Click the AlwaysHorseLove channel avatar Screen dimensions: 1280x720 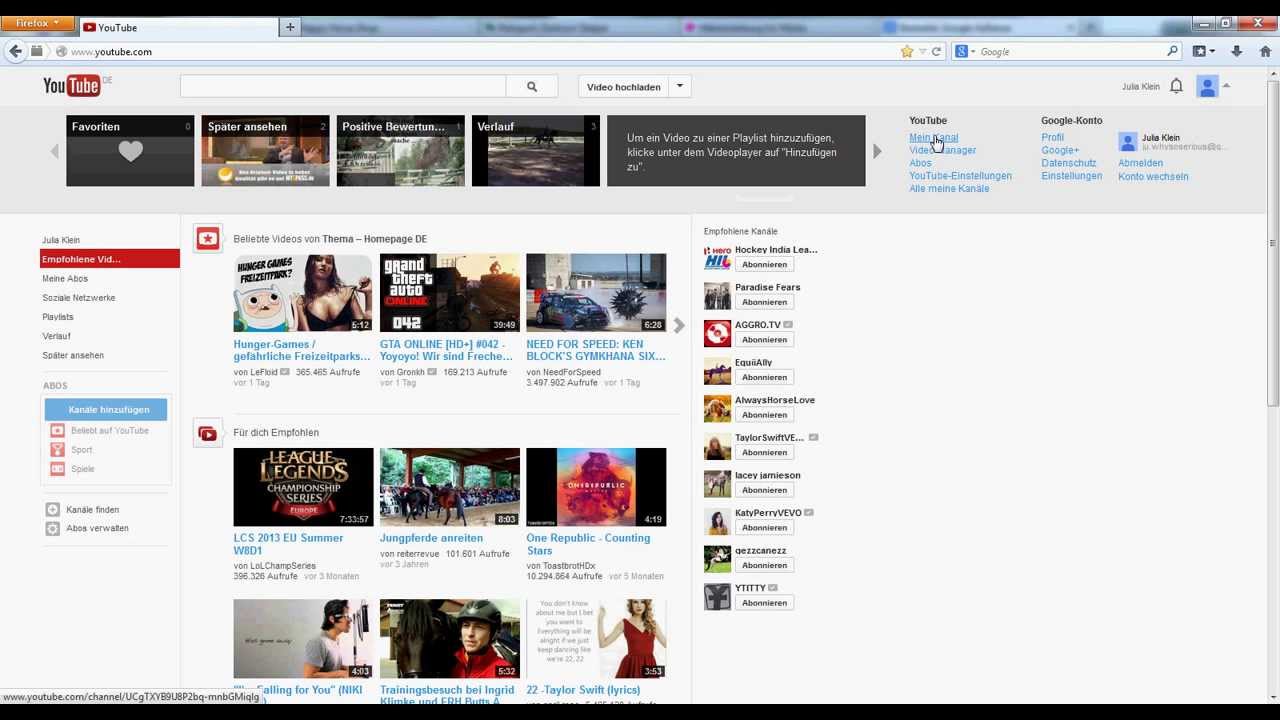tap(717, 408)
